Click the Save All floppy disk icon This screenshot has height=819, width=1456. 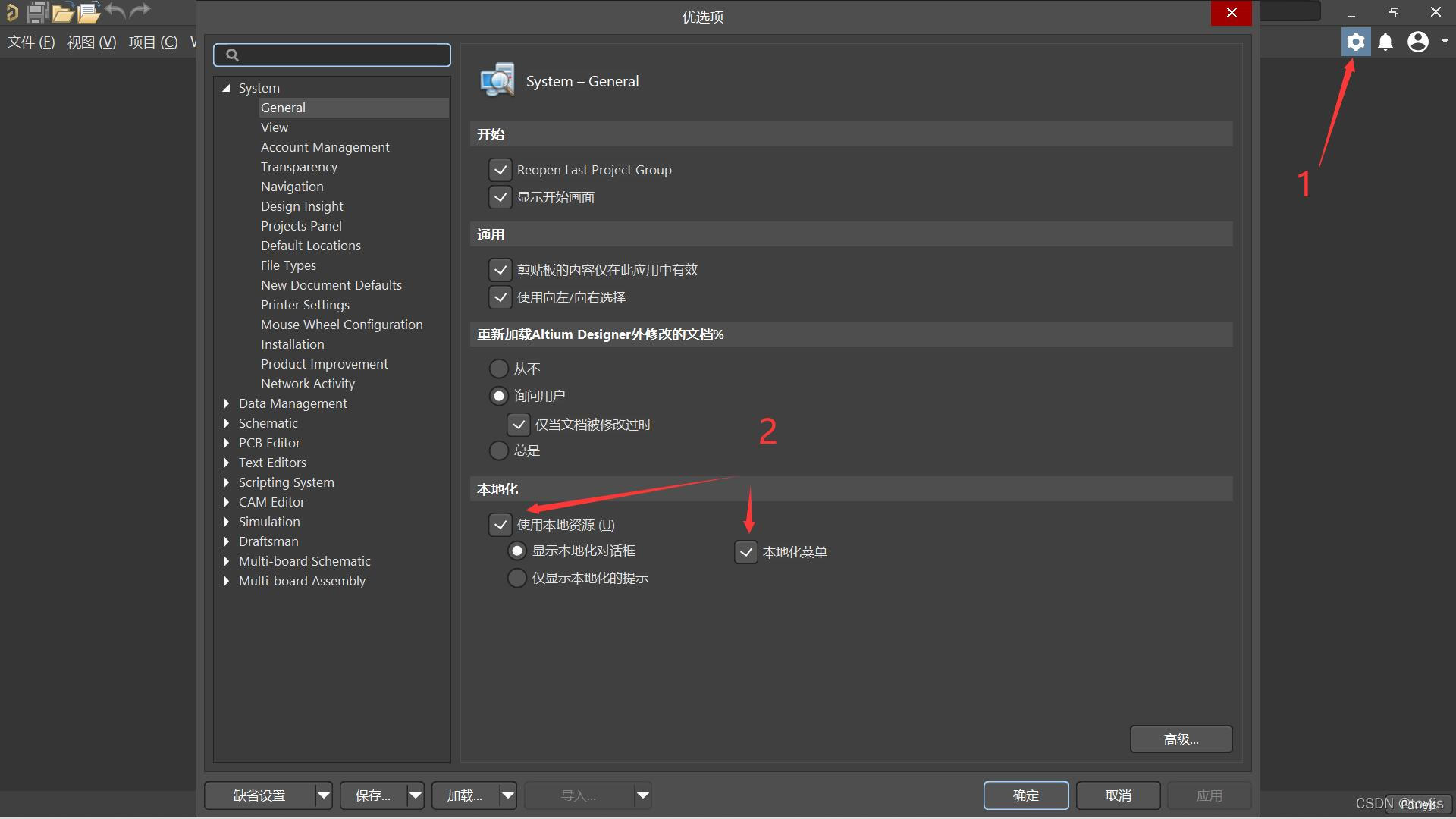tap(36, 12)
